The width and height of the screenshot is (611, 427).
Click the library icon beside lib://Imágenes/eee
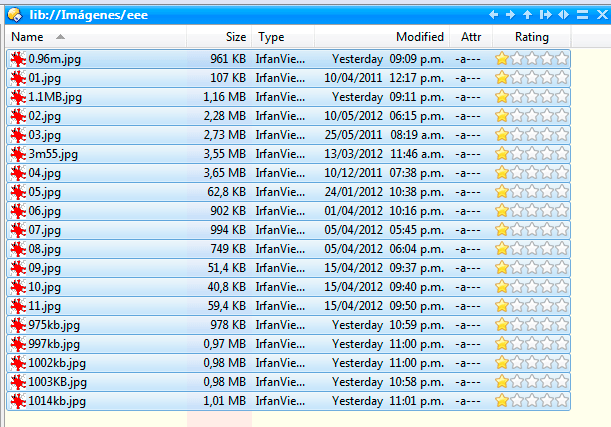(x=13, y=14)
